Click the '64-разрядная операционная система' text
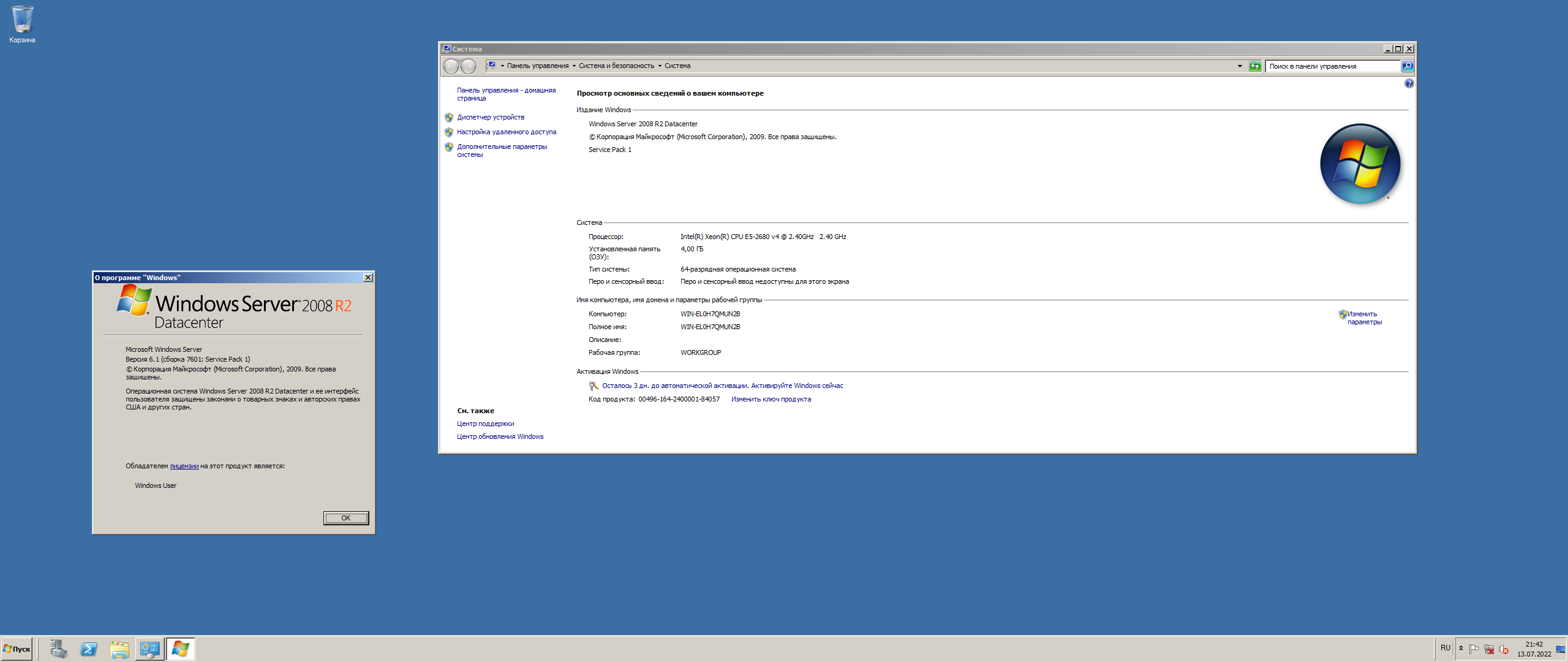This screenshot has width=1568, height=662. click(738, 269)
